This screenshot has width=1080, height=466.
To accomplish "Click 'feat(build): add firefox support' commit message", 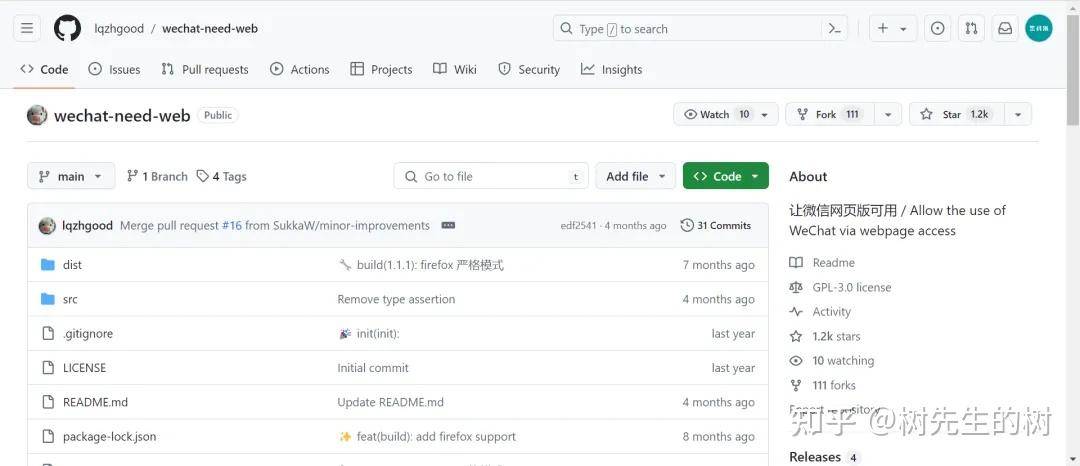I will 436,436.
